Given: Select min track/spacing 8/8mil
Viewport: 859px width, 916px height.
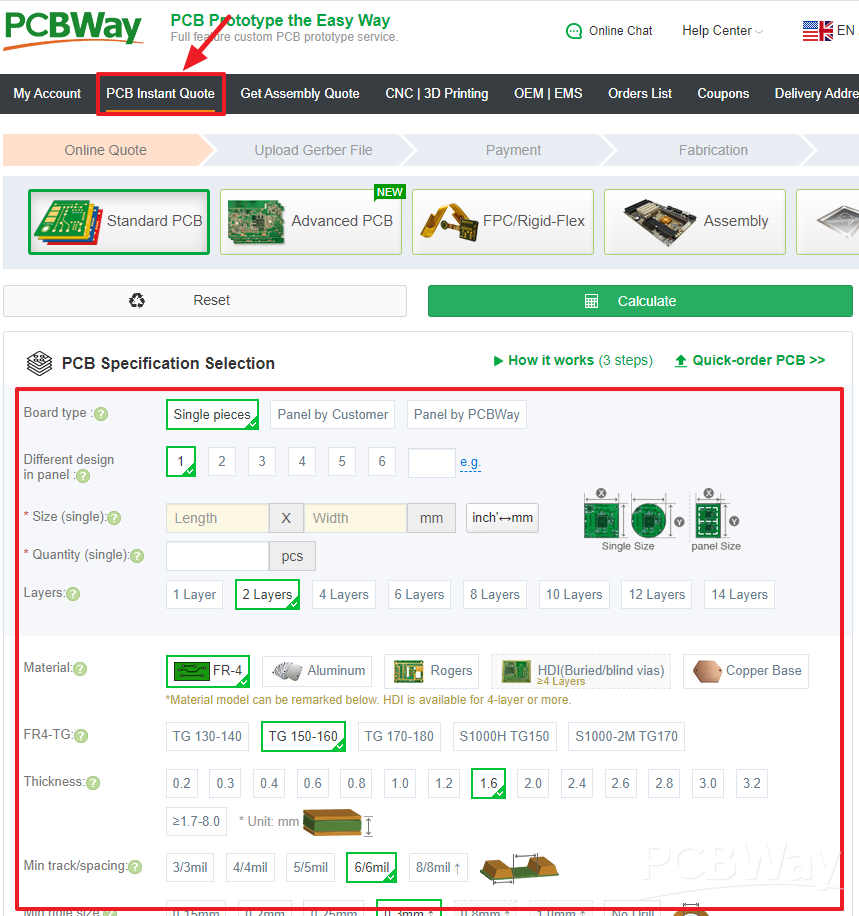Looking at the screenshot, I should point(437,867).
